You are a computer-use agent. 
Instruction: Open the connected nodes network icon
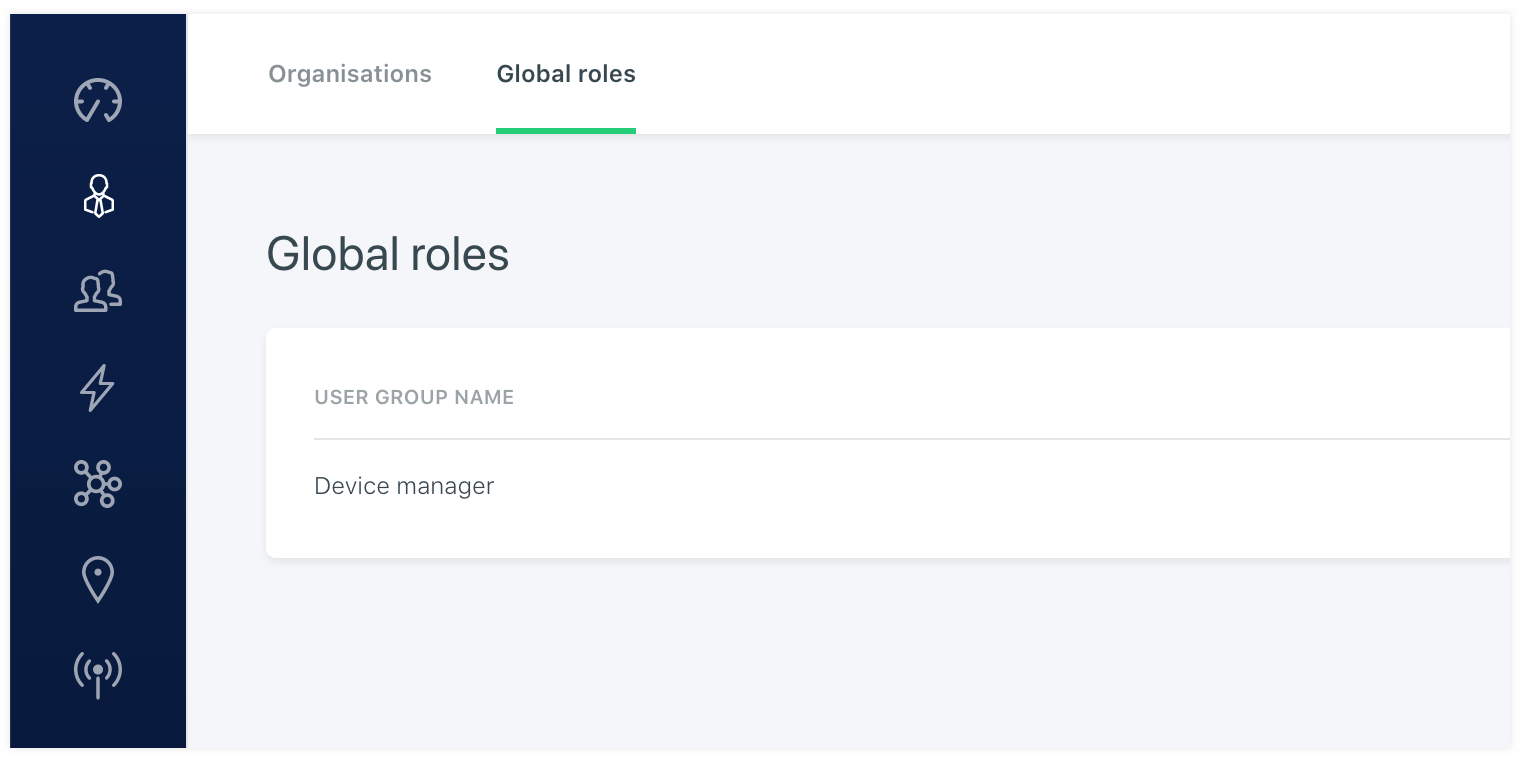point(98,485)
